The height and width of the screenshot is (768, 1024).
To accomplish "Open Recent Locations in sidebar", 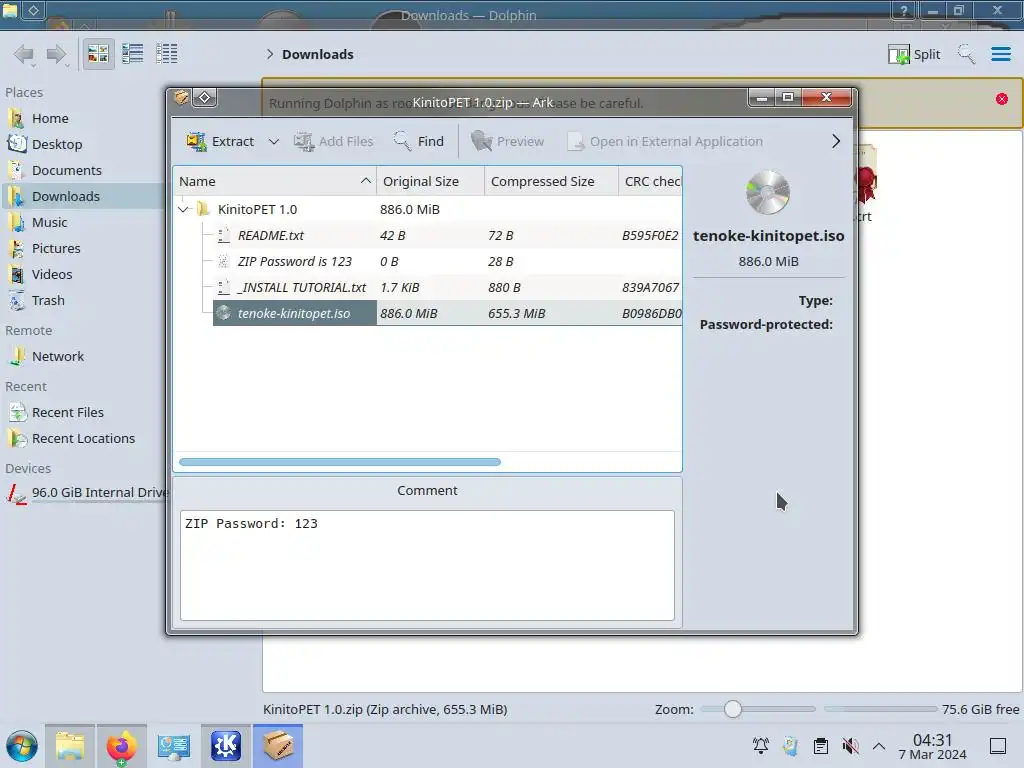I will pyautogui.click(x=82, y=439).
